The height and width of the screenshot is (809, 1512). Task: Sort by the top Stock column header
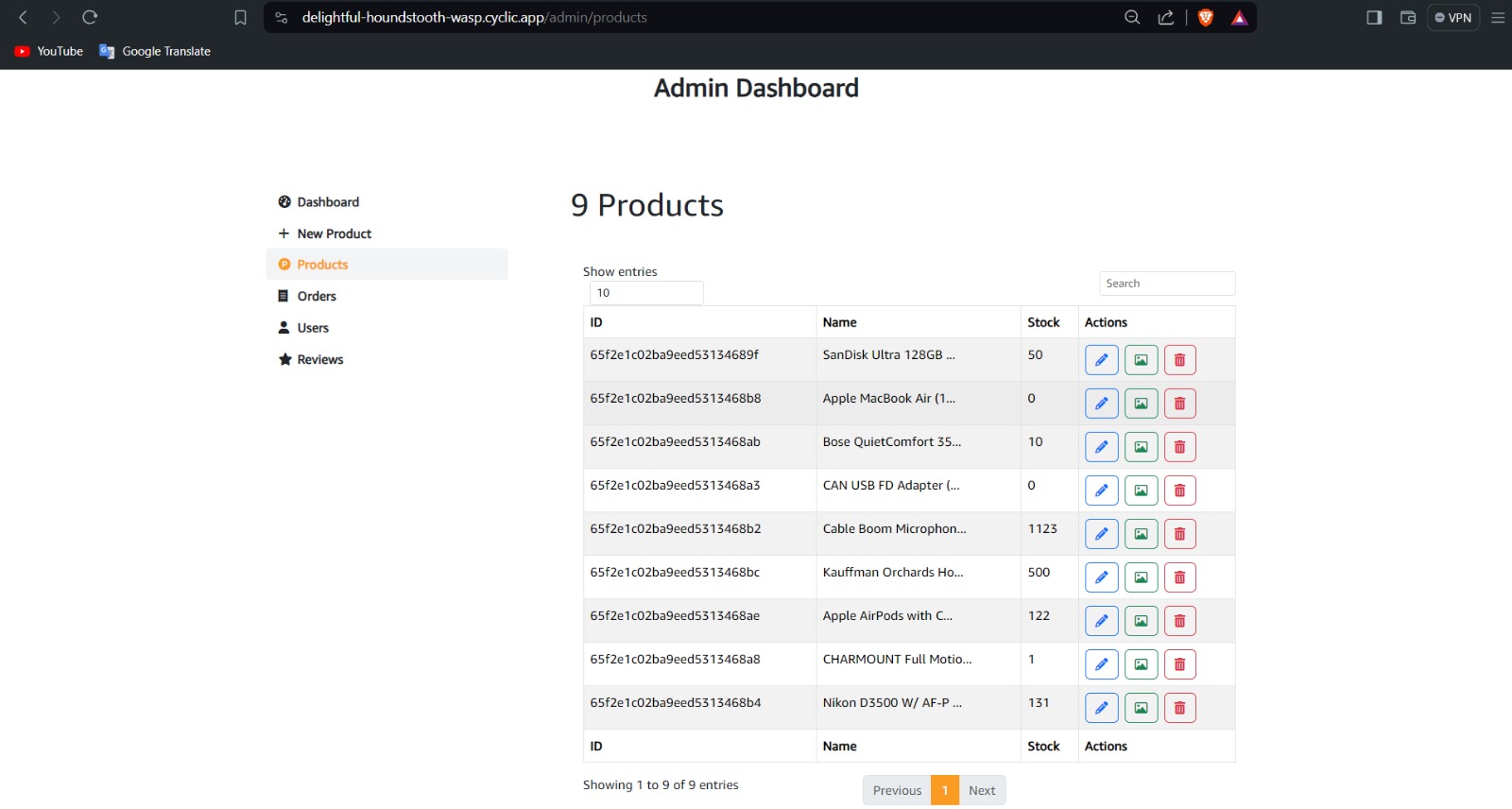pos(1049,322)
